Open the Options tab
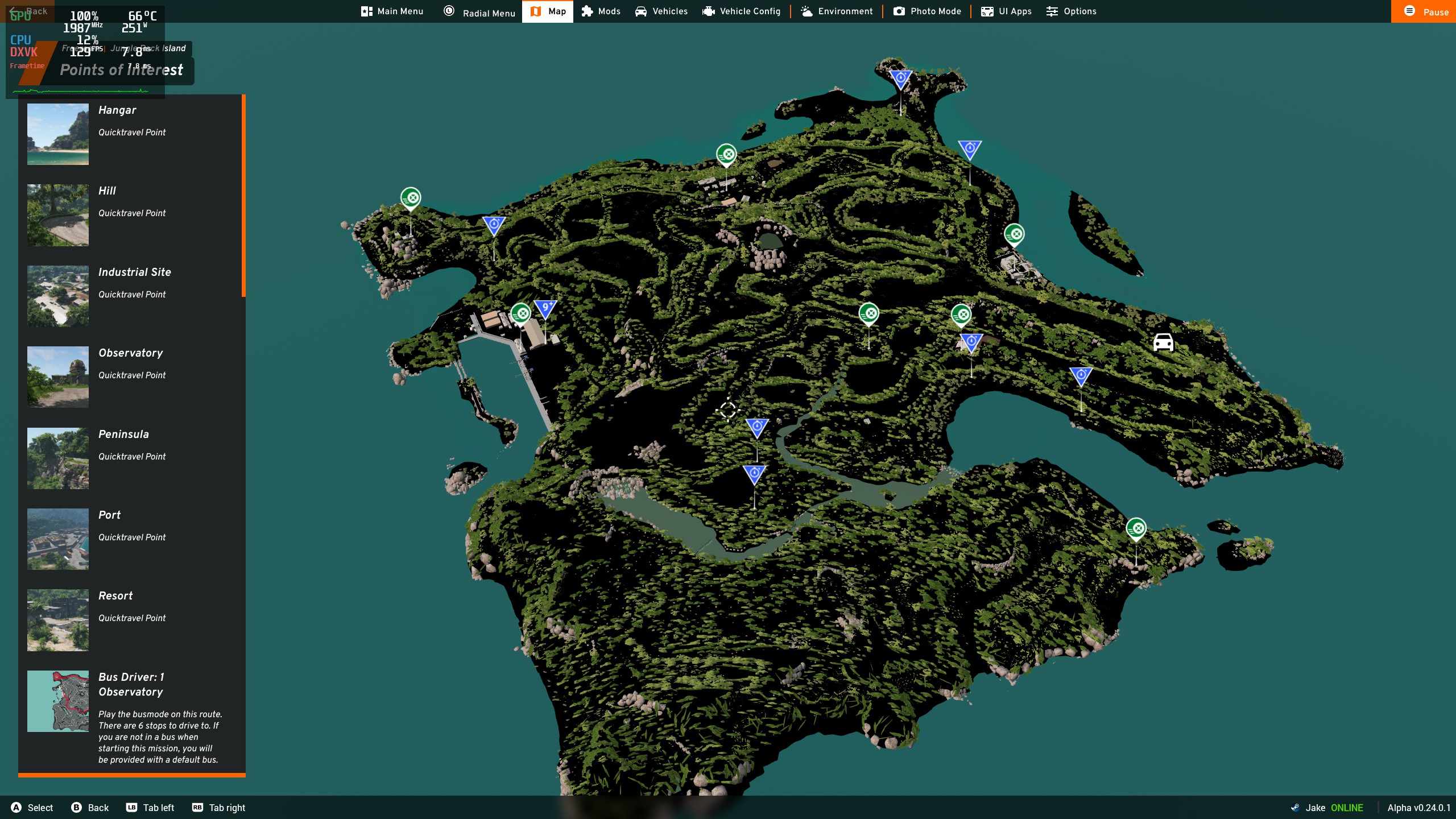This screenshot has height=819, width=1456. point(1071,11)
